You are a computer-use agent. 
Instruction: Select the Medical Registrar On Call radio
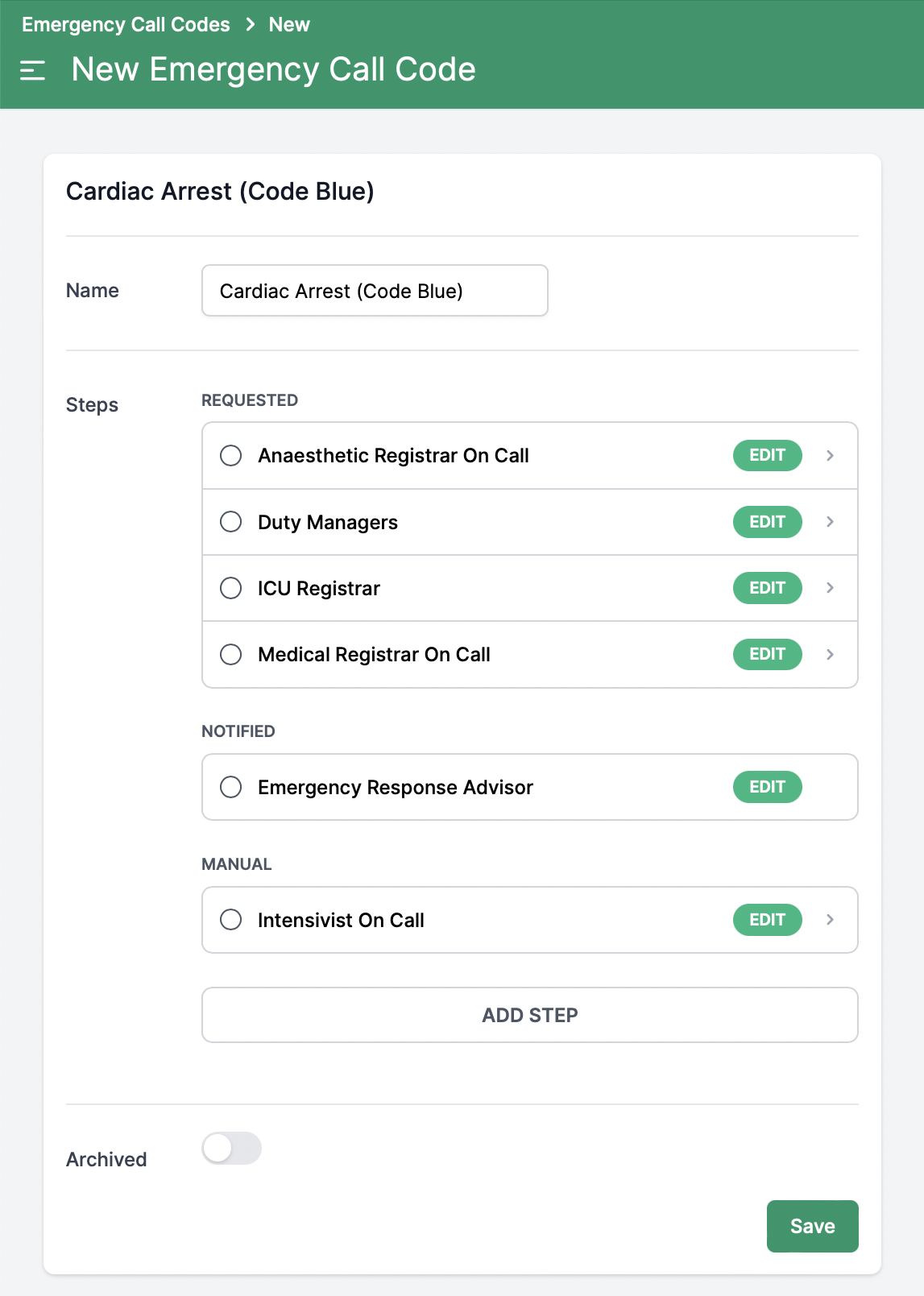tap(231, 654)
